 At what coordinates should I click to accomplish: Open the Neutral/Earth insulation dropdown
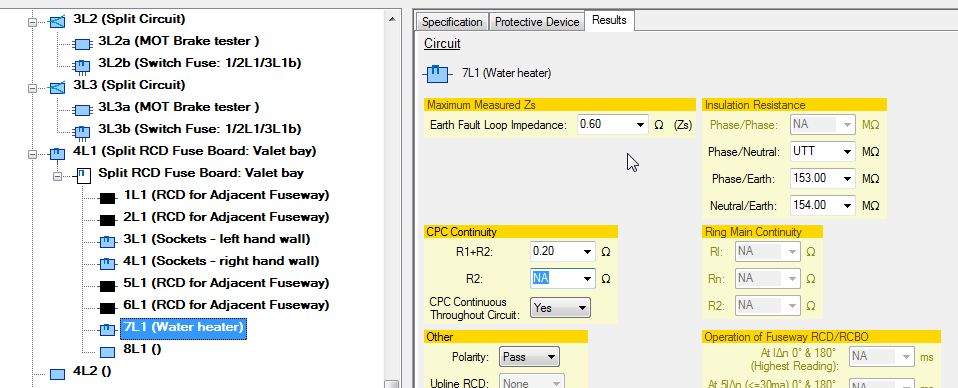pyautogui.click(x=847, y=205)
